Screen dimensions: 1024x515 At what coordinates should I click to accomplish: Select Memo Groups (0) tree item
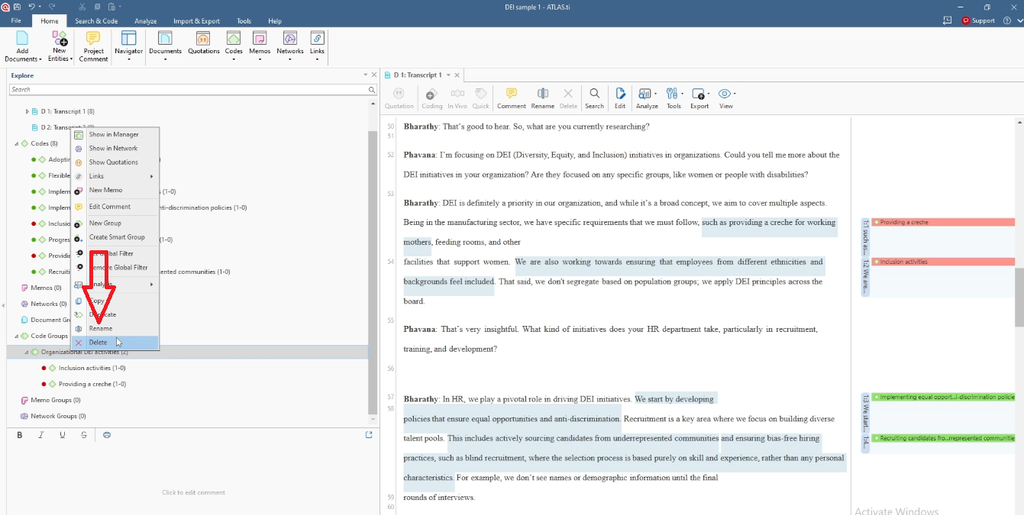55,400
